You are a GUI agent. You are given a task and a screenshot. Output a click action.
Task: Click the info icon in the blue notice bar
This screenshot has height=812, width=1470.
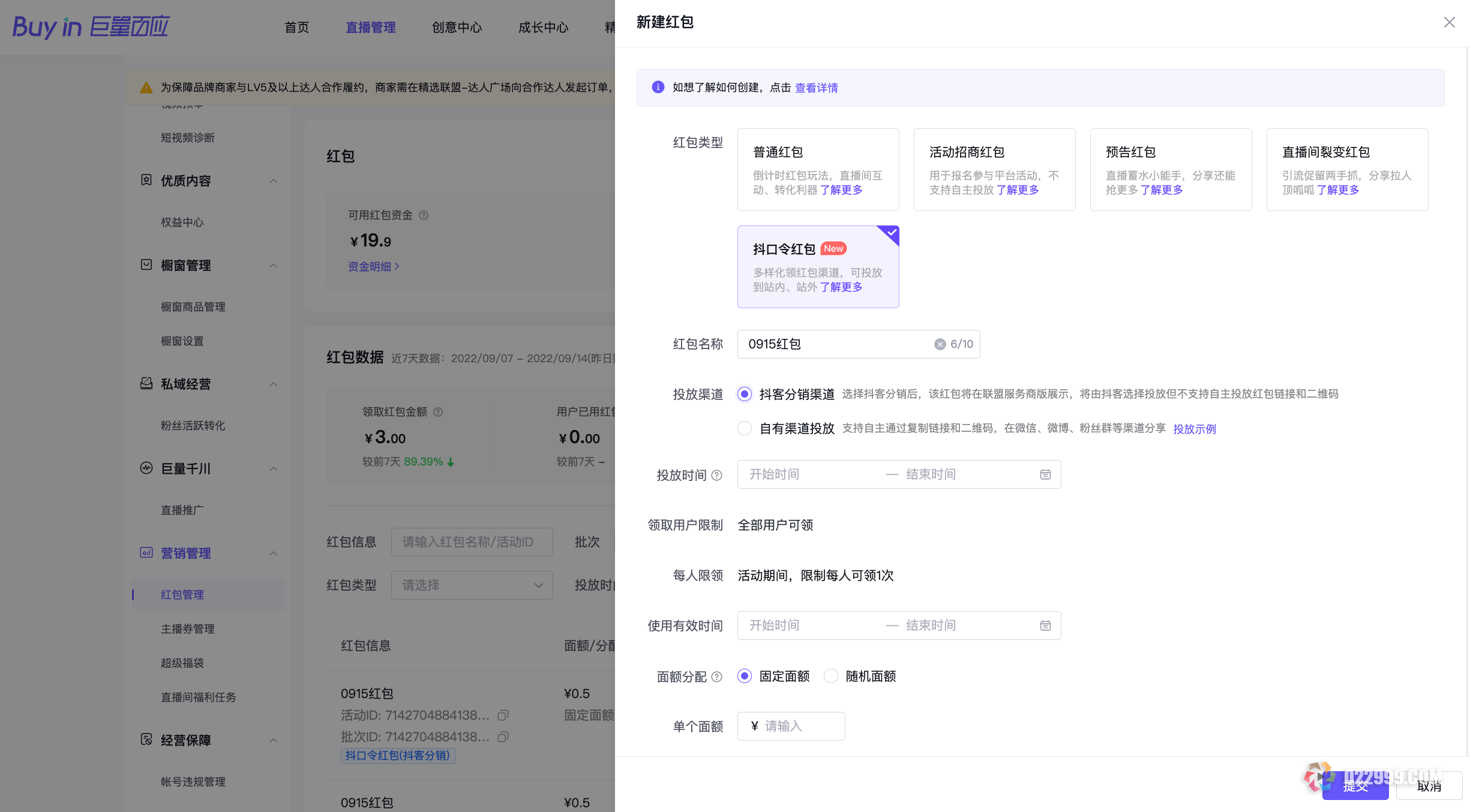[x=658, y=87]
